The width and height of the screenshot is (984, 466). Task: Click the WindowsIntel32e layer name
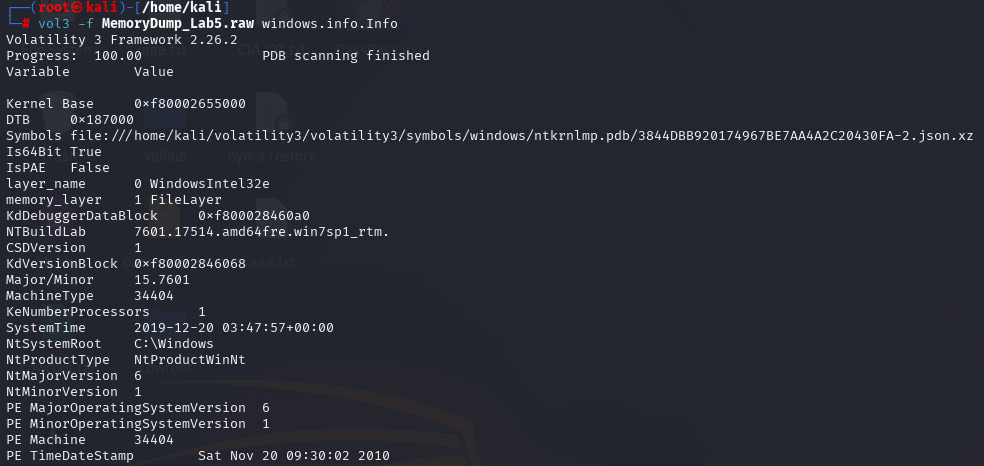pyautogui.click(x=210, y=184)
